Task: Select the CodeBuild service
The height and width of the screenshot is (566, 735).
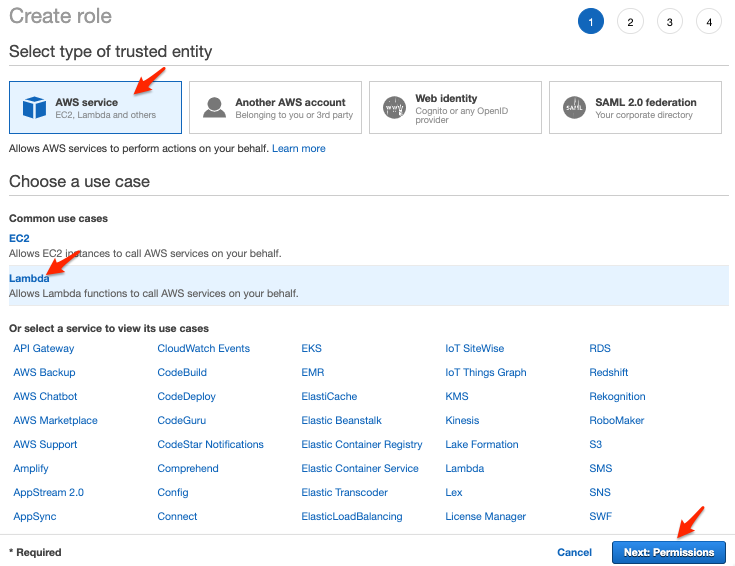Action: pos(182,372)
